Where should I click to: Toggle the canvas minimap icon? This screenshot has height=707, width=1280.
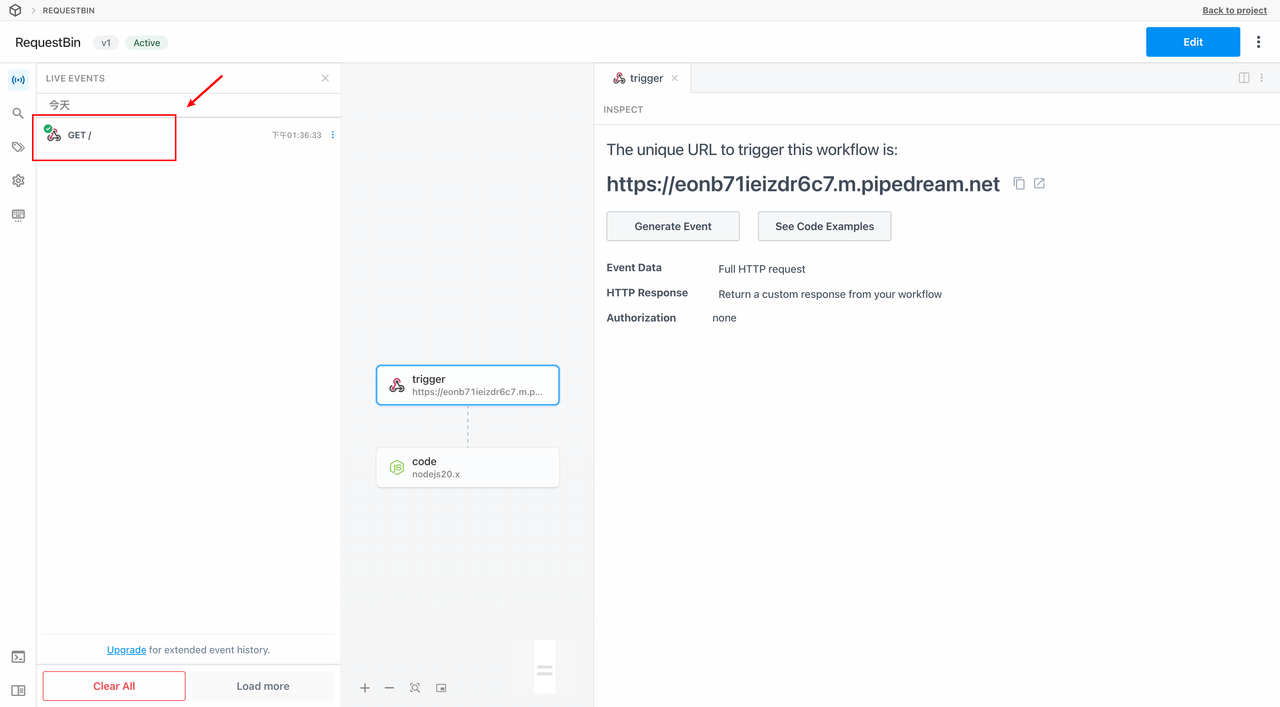441,688
